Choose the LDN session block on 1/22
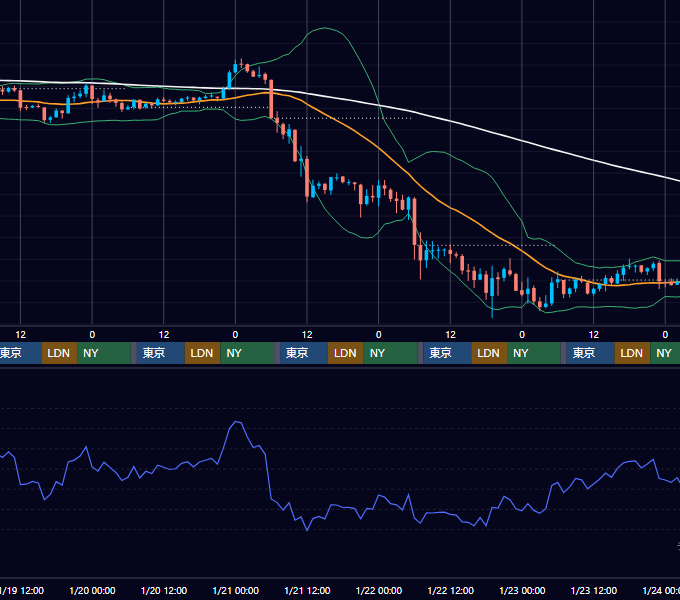This screenshot has width=680, height=600. (489, 353)
